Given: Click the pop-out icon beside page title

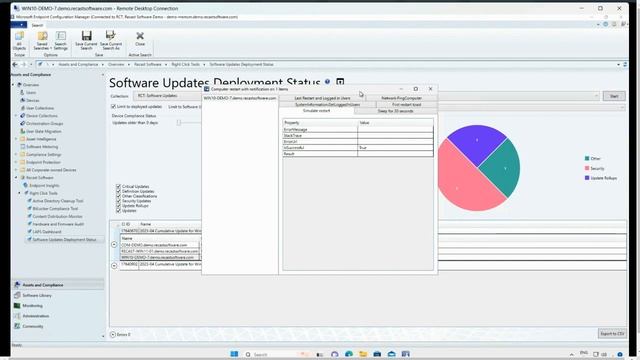Looking at the screenshot, I should [x=340, y=82].
